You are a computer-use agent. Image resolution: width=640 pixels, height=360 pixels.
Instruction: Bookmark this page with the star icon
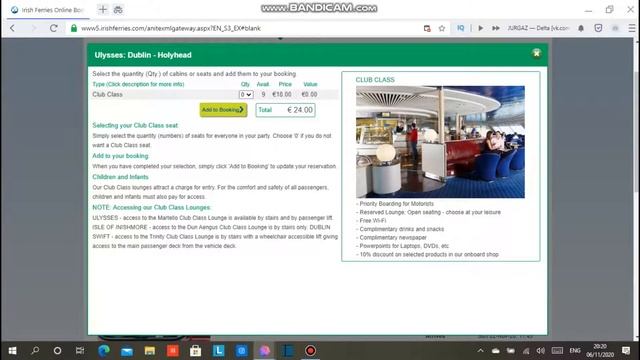click(442, 28)
